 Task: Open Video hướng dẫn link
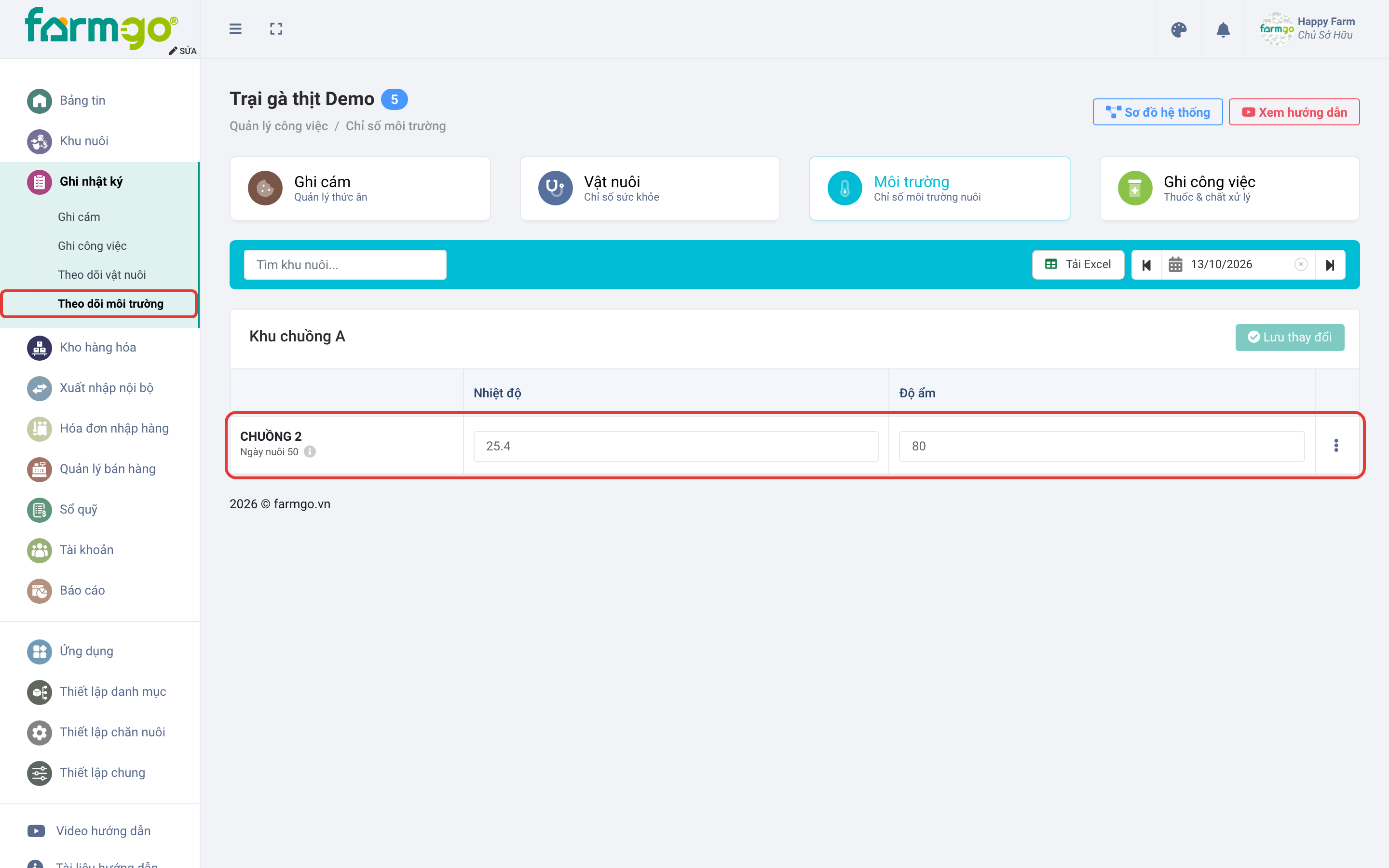[89, 831]
